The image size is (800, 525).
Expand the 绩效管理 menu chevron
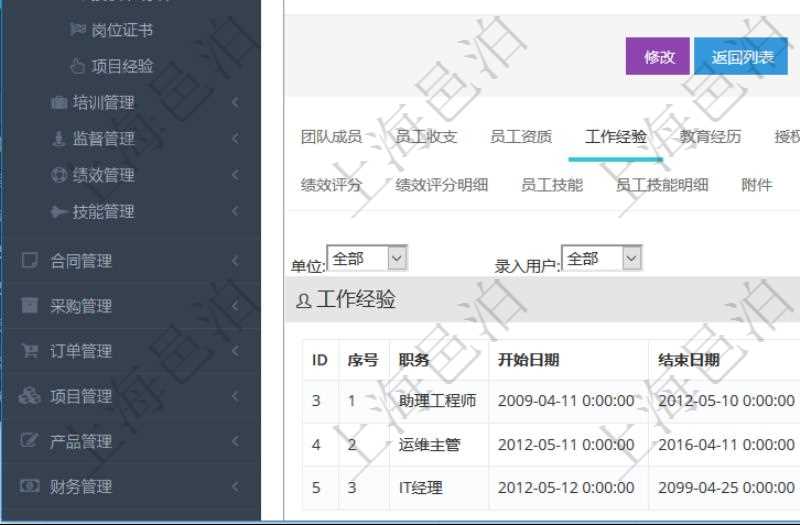coord(235,175)
